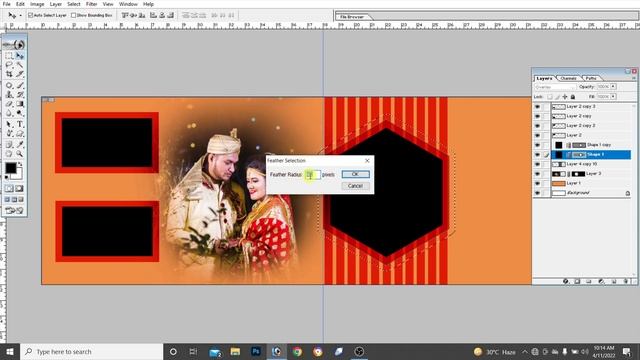
Task: Toggle the Lock position icon
Action: [565, 97]
